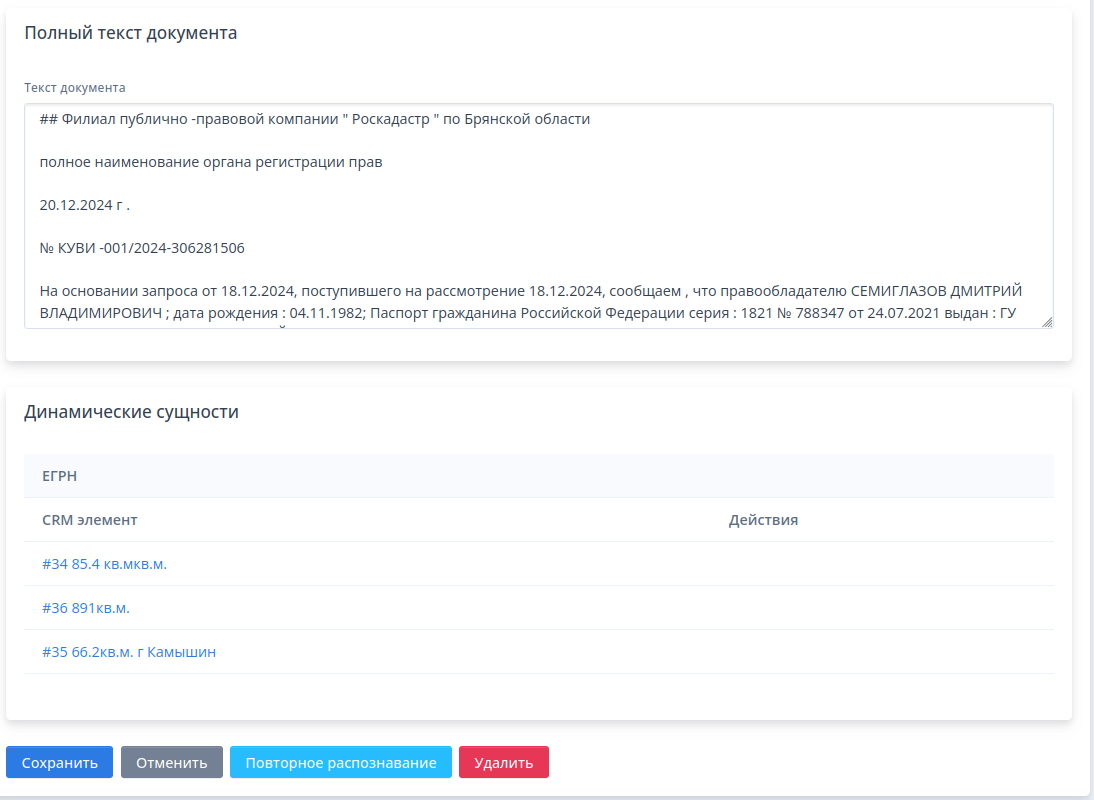Image resolution: width=1094 pixels, height=800 pixels.
Task: Click the CRM элемент column header
Action: pyautogui.click(x=90, y=520)
